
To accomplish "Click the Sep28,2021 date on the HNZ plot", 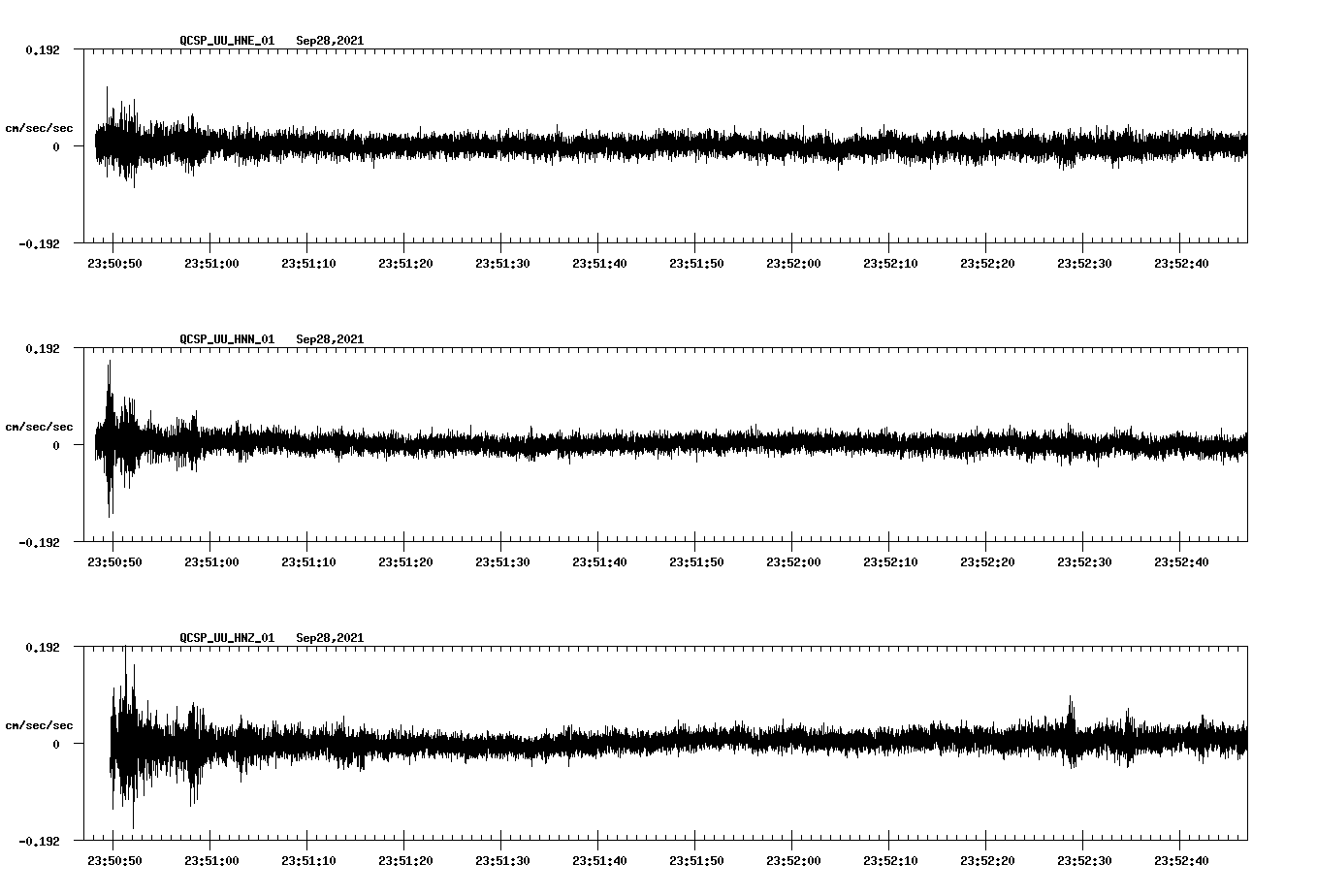I will (x=330, y=638).
